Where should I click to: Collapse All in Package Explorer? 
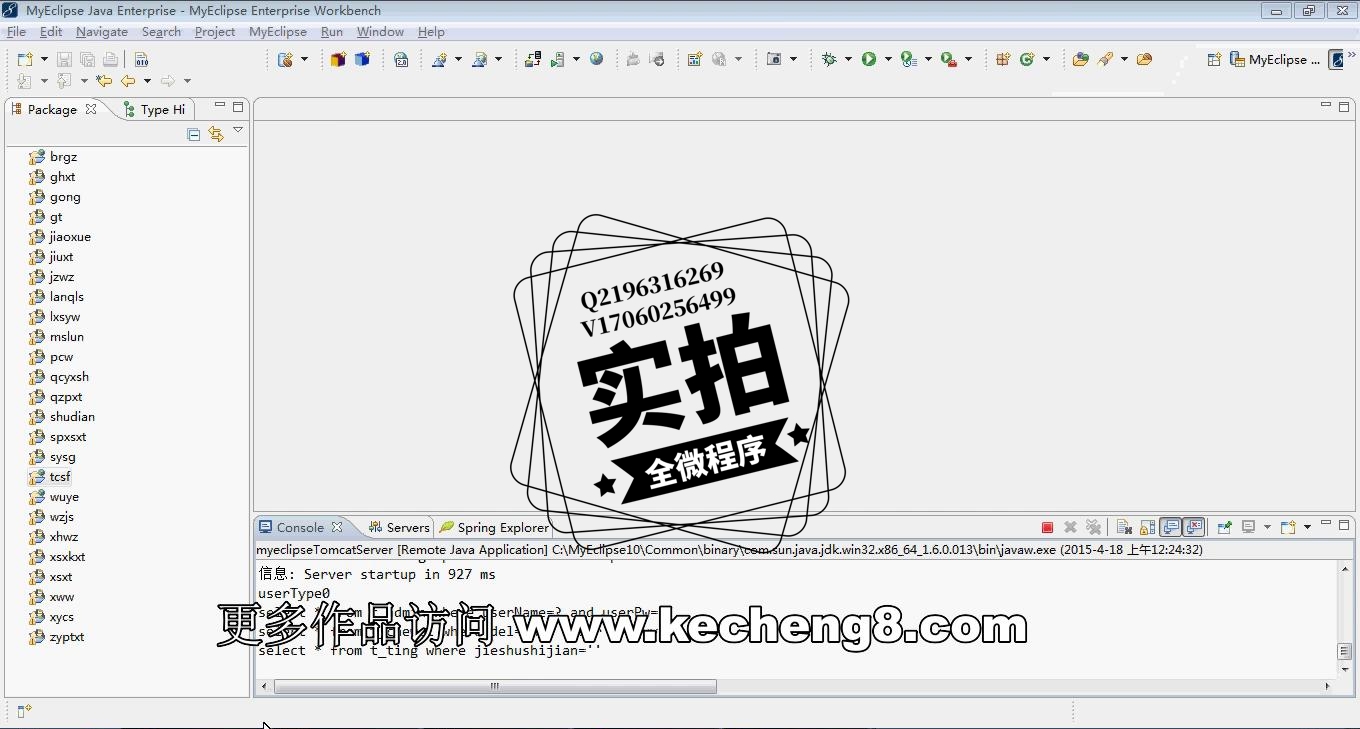point(194,134)
